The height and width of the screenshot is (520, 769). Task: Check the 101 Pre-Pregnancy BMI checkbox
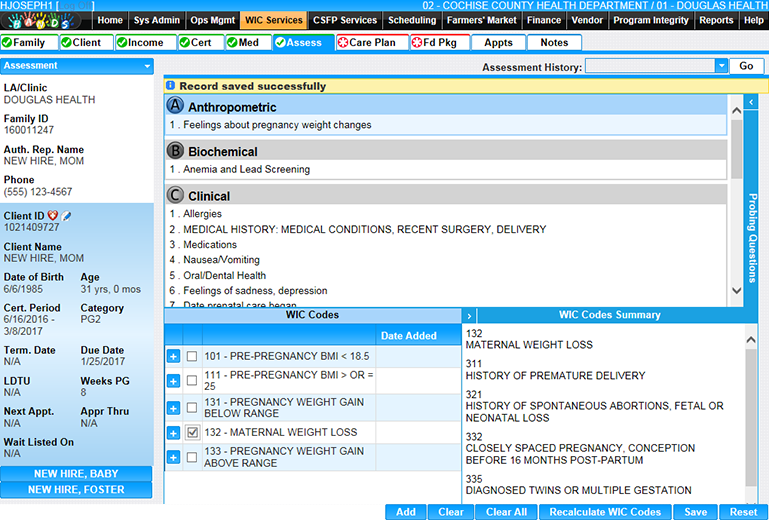[x=192, y=355]
